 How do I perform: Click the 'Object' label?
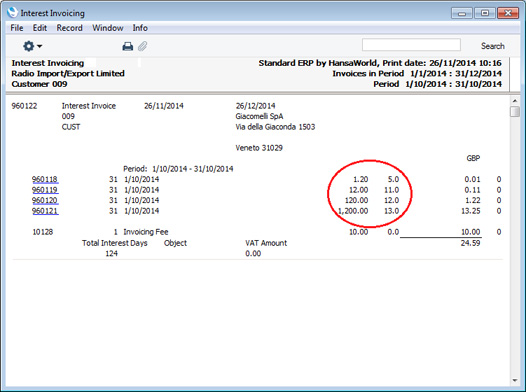point(175,243)
